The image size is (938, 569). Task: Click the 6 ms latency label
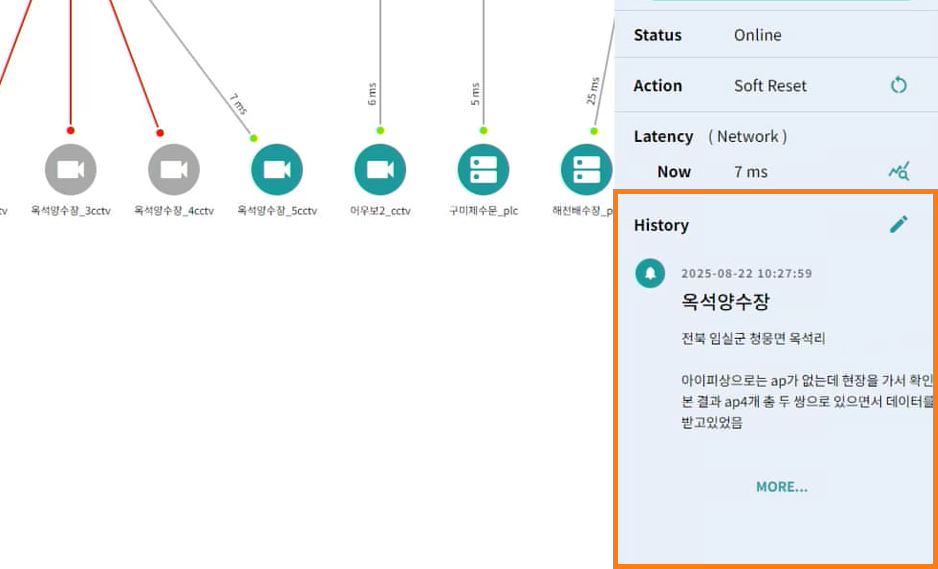click(x=372, y=95)
